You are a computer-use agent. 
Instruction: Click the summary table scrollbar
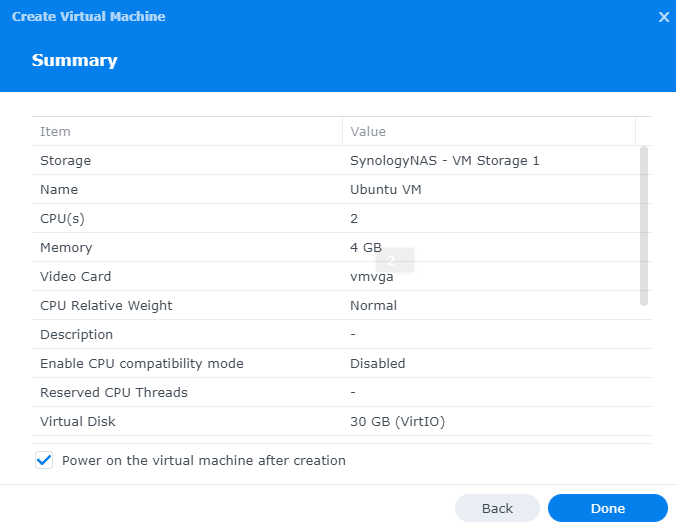coord(644,226)
